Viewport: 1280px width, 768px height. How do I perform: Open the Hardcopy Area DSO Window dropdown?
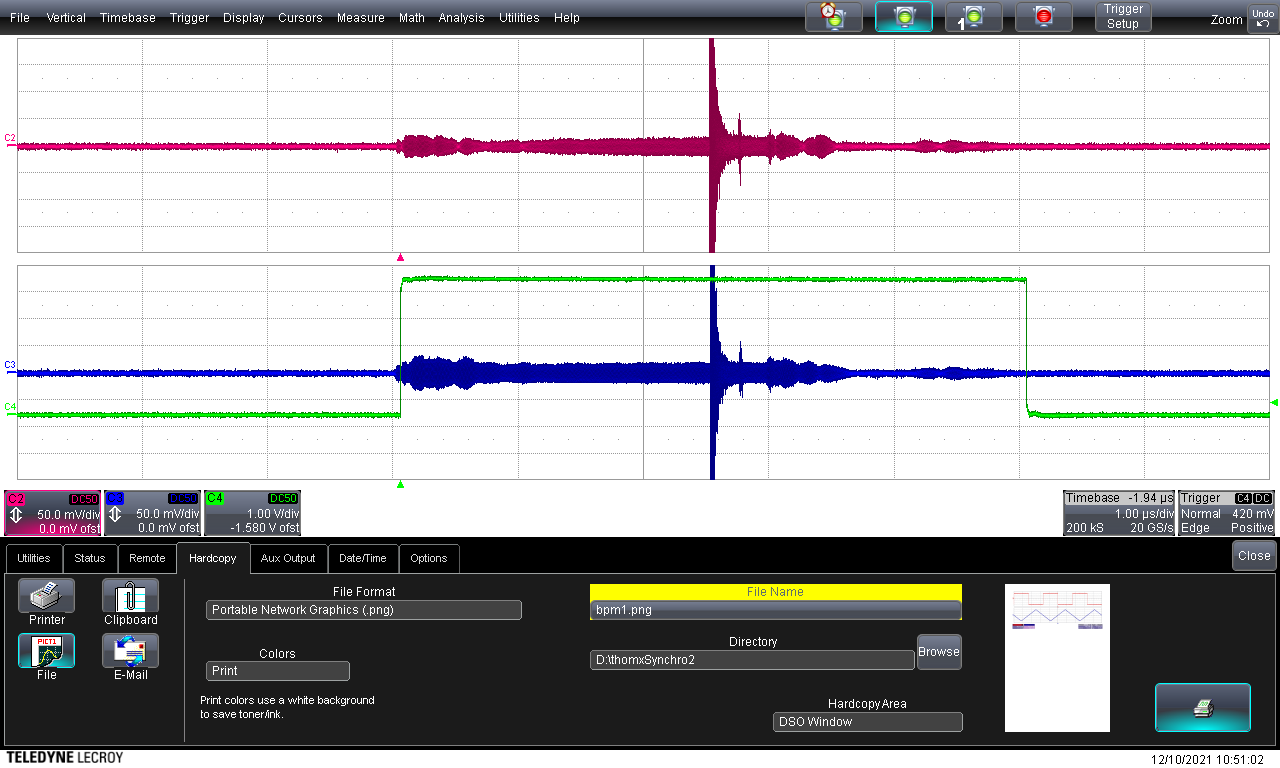pos(867,722)
